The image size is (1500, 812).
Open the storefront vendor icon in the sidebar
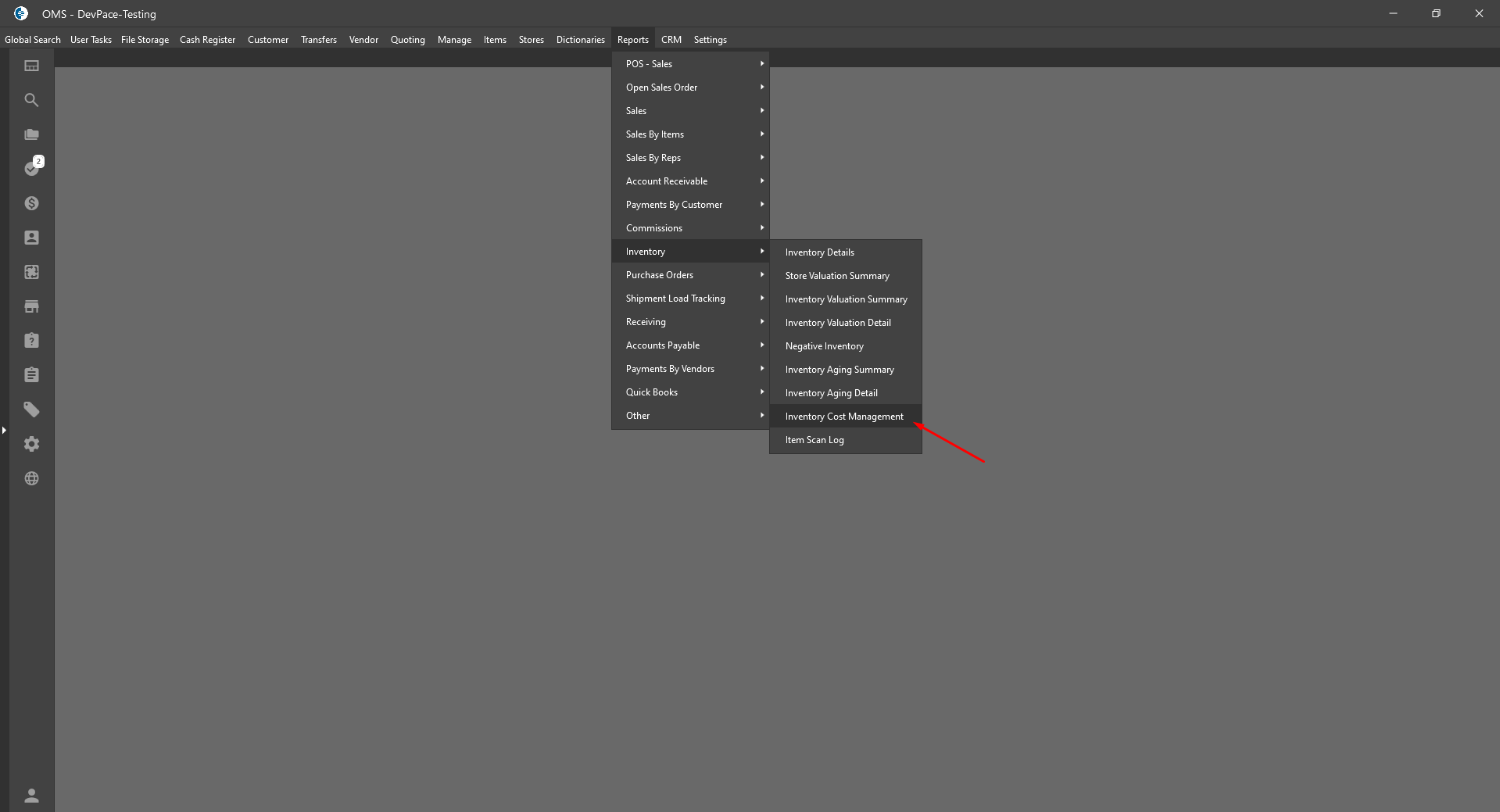(31, 306)
